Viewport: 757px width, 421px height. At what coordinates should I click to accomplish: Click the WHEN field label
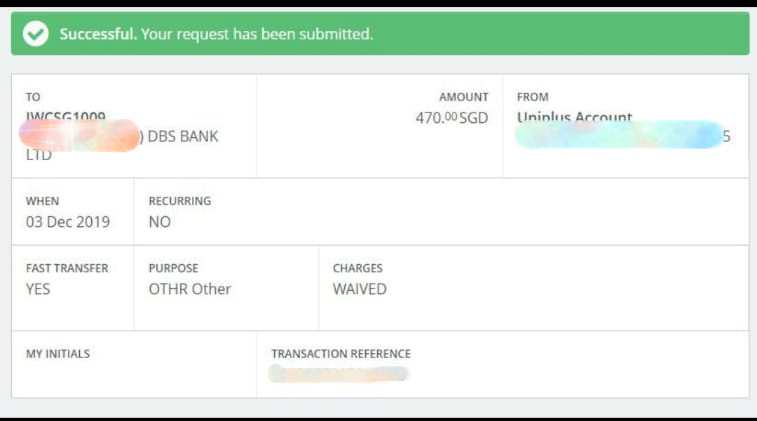pos(43,201)
